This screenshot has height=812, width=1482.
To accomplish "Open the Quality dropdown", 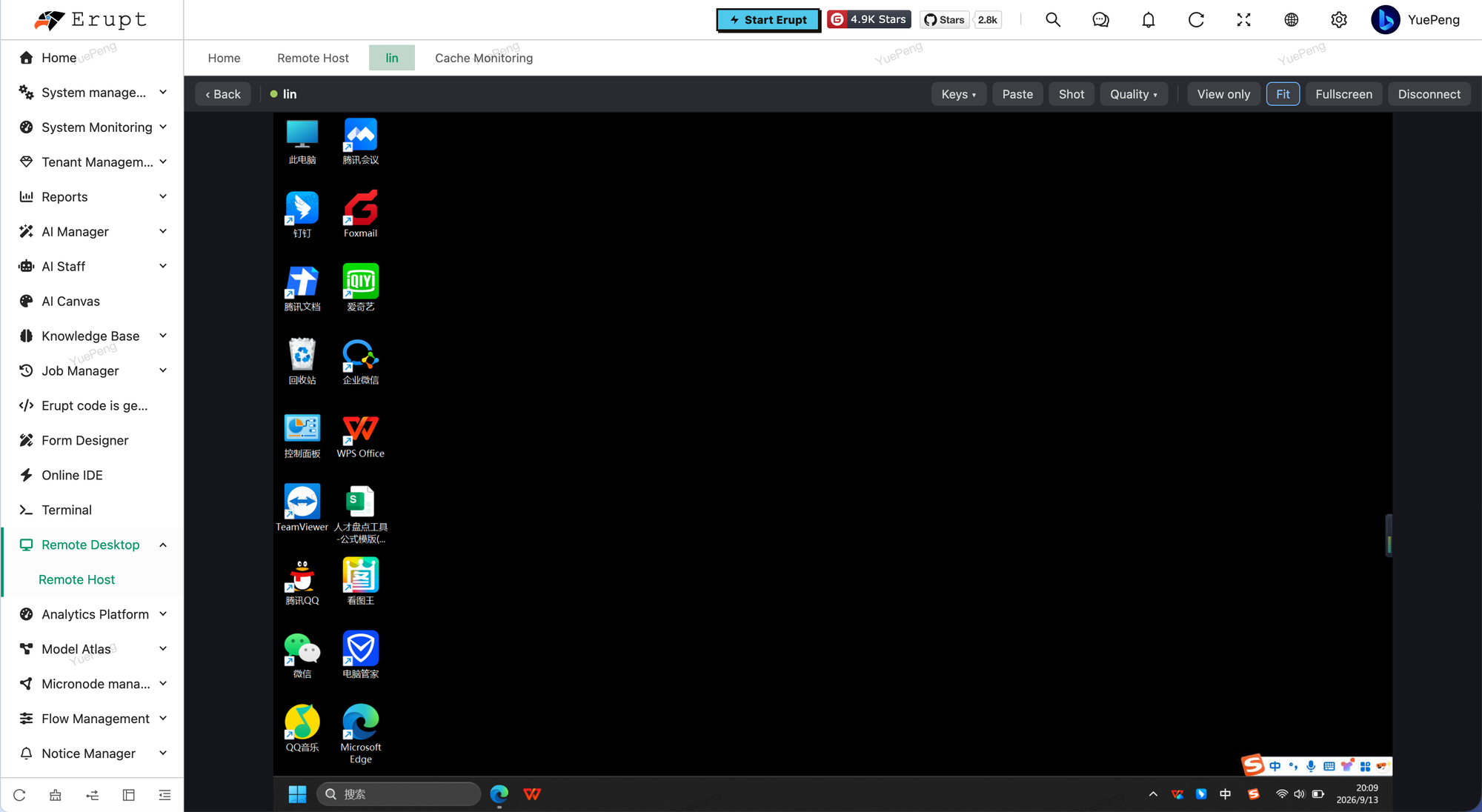I will [x=1133, y=94].
